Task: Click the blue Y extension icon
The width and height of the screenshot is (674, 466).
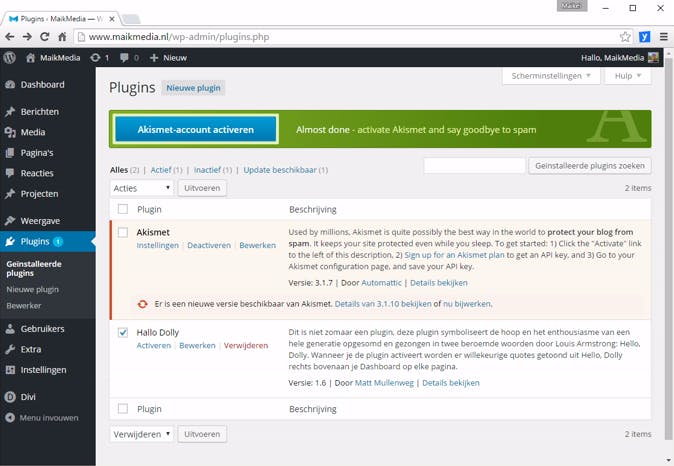Action: point(644,37)
